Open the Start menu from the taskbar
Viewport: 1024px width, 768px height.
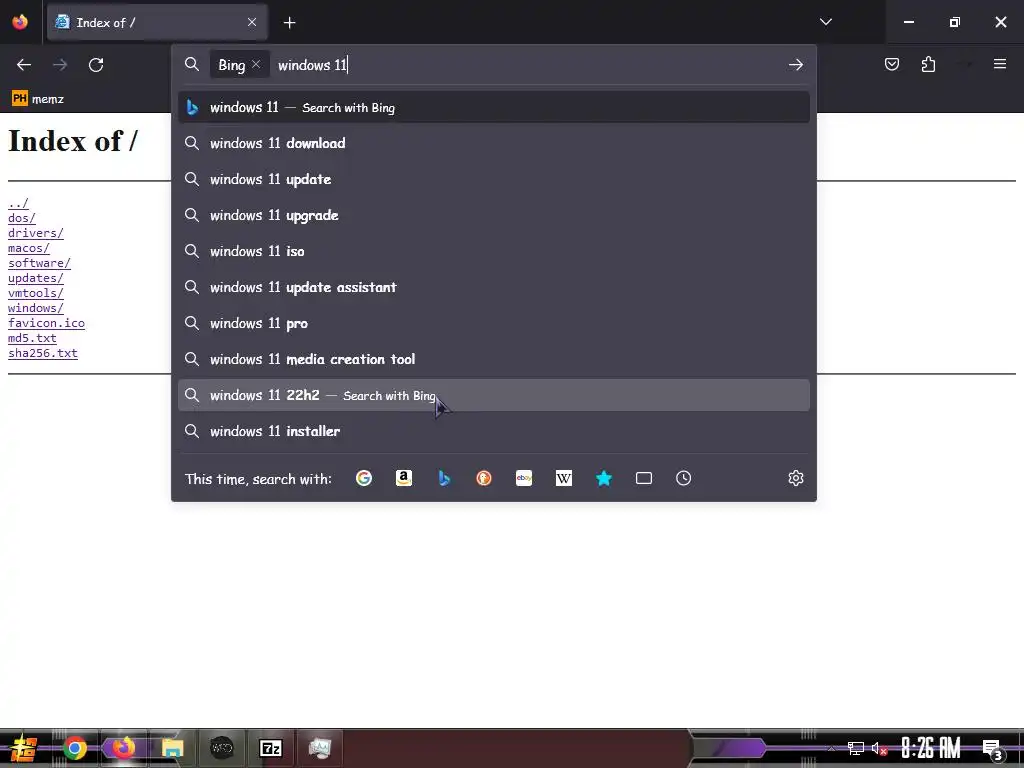tap(23, 748)
